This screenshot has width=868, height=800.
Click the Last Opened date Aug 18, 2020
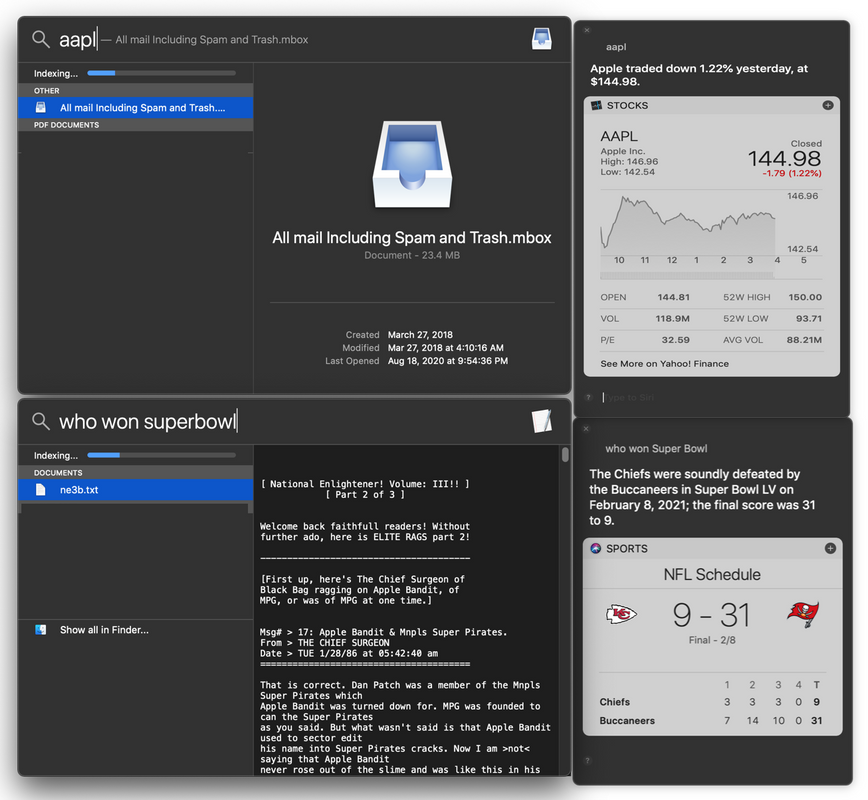point(447,360)
